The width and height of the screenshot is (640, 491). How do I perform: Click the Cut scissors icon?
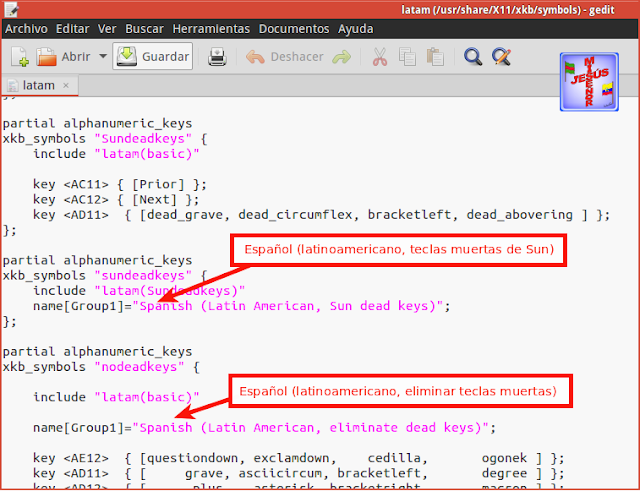point(380,57)
